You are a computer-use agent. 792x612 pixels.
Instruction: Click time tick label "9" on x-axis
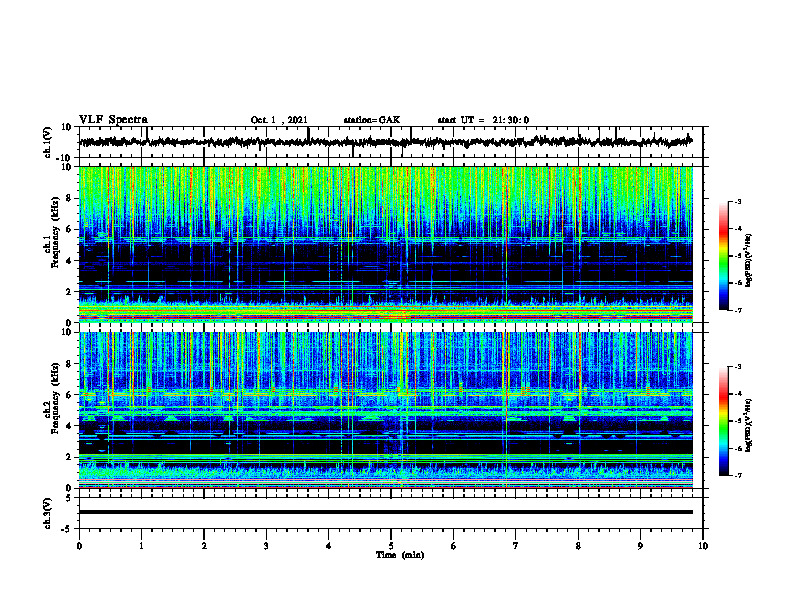(x=640, y=546)
